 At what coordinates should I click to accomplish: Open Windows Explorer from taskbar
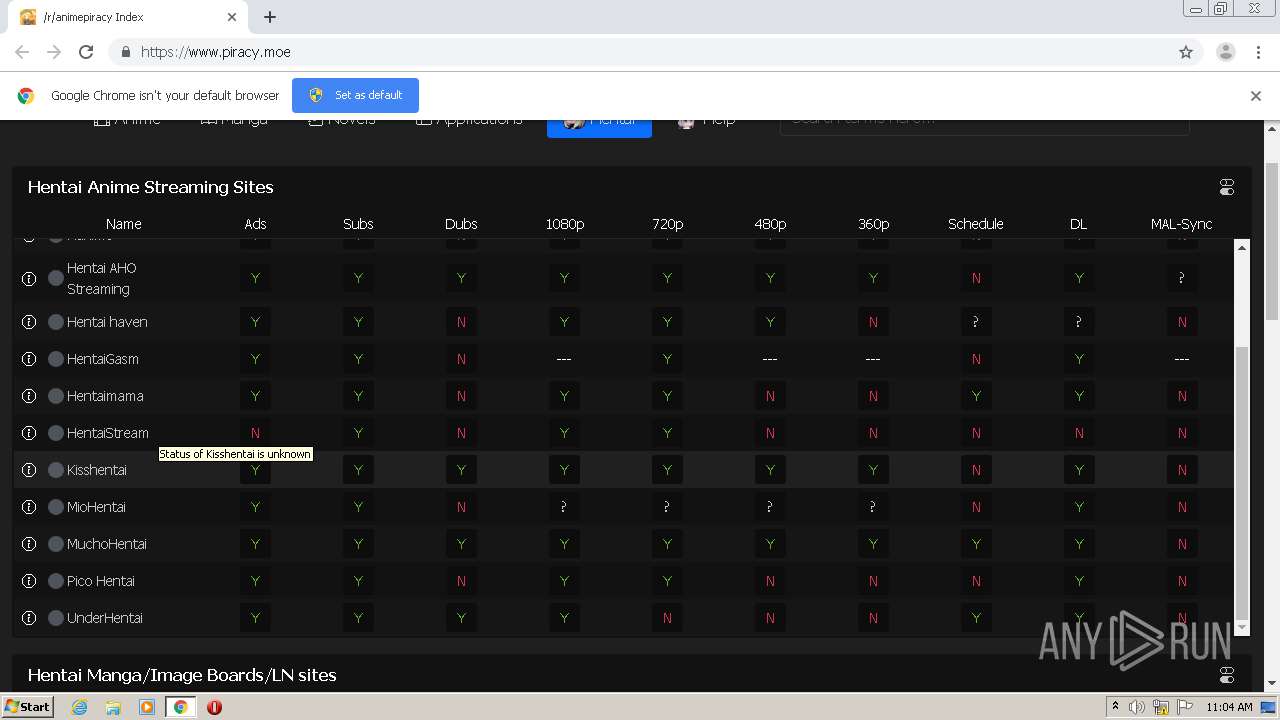pyautogui.click(x=113, y=707)
